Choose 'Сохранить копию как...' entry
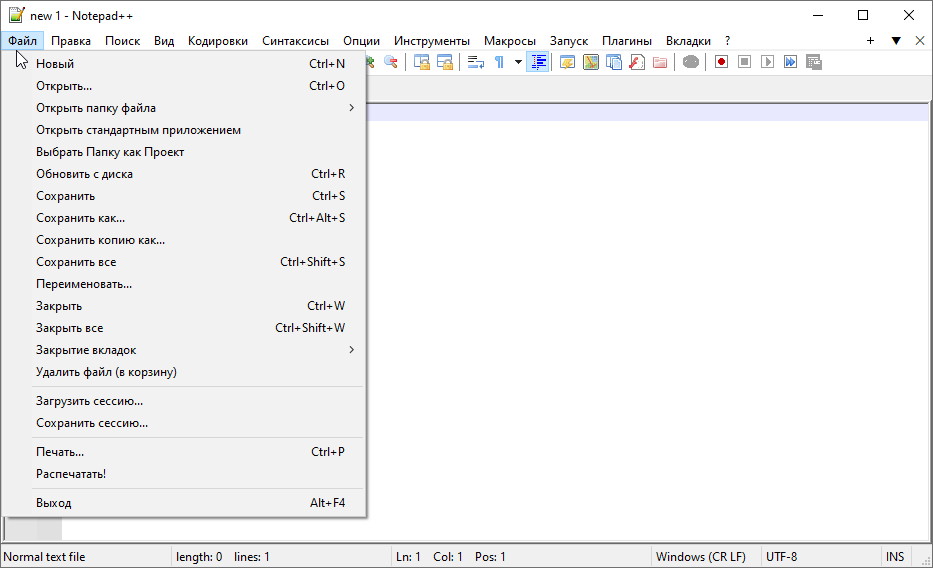This screenshot has width=933, height=568. click(x=184, y=240)
